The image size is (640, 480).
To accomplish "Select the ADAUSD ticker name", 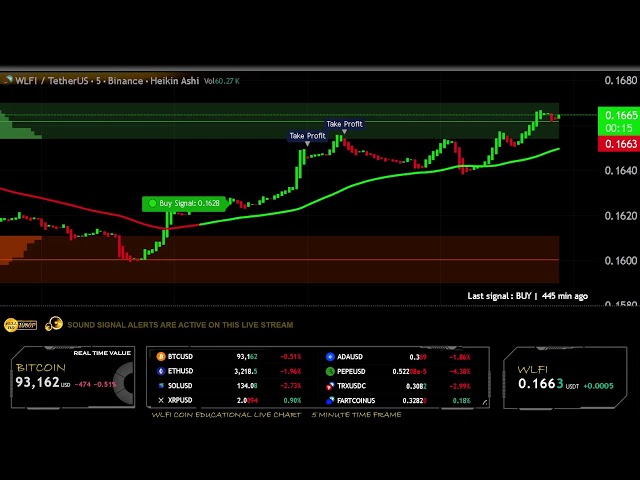I will point(350,357).
